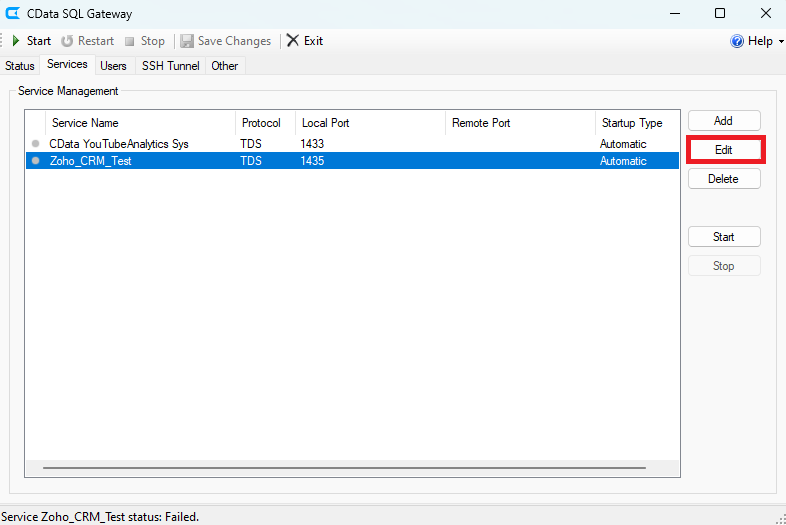Click the Restart circular arrow icon

tap(67, 41)
